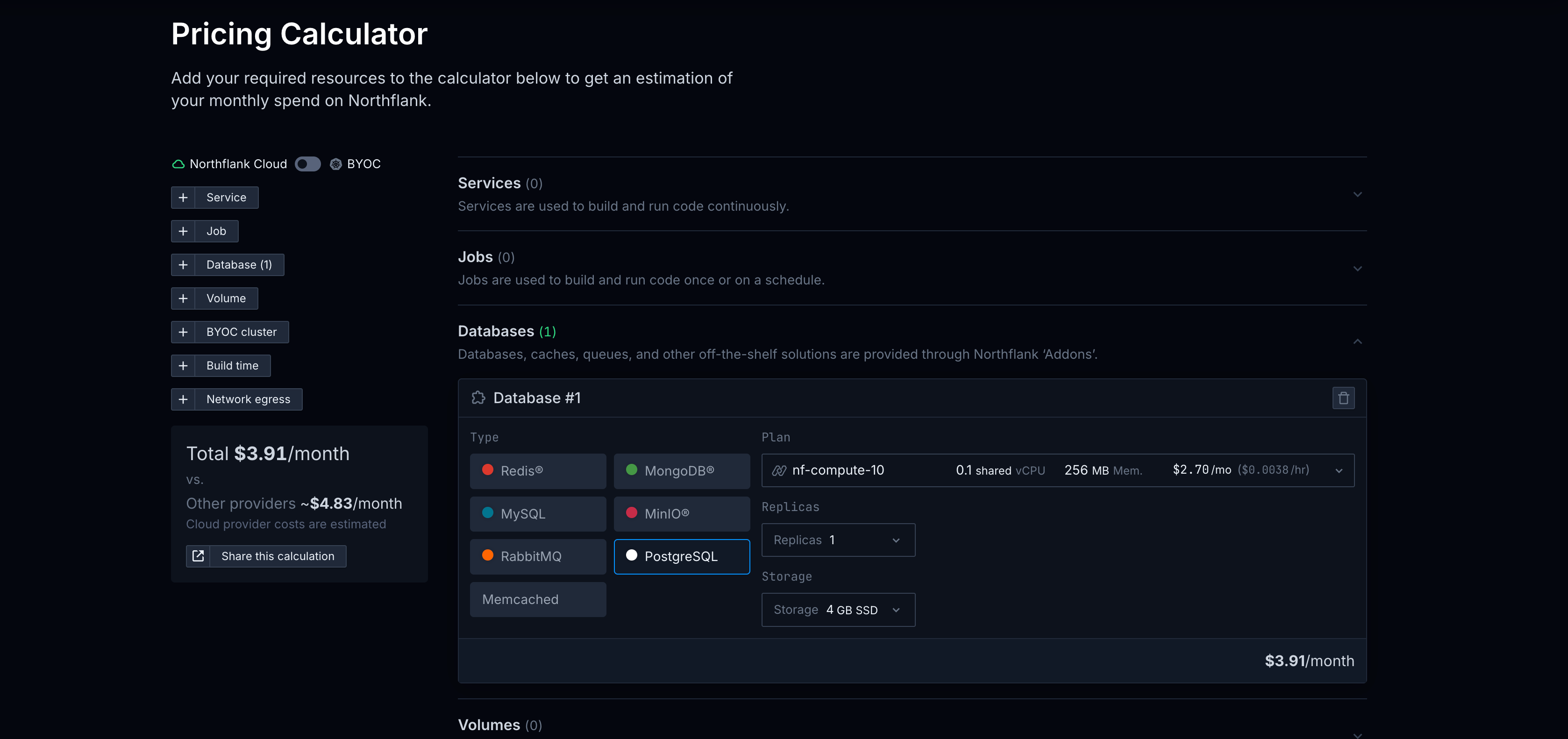
Task: Click the plus icon next to Service
Action: click(x=183, y=197)
